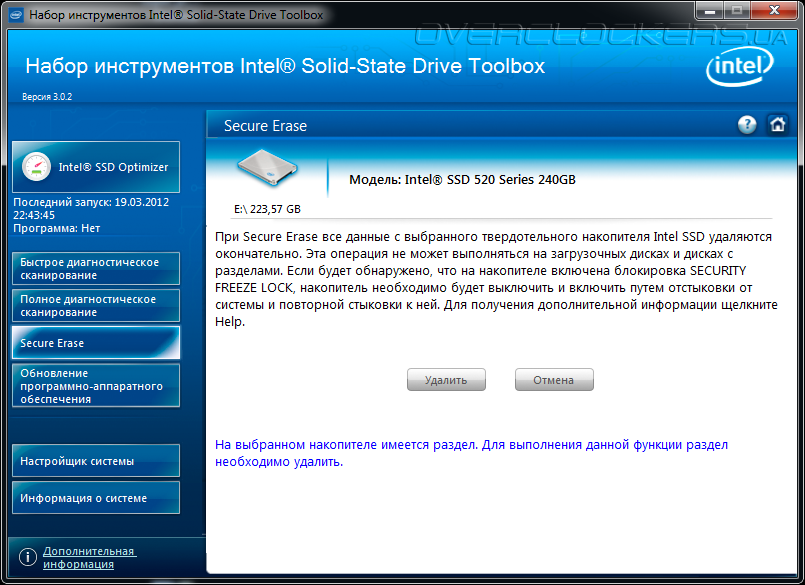Start Быстрое диагностическое сканирование

(96, 269)
